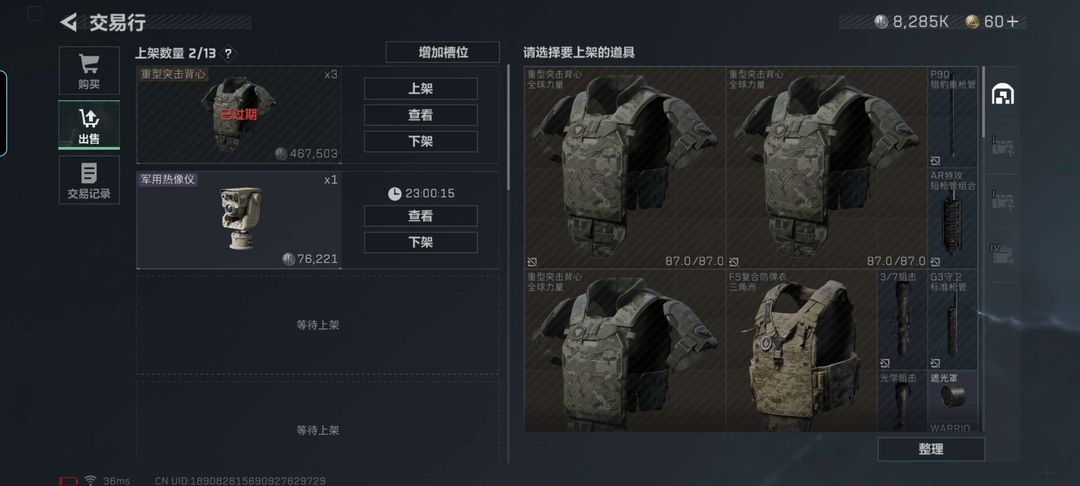Click the 整理 sort button
The height and width of the screenshot is (486, 1080).
coord(931,450)
